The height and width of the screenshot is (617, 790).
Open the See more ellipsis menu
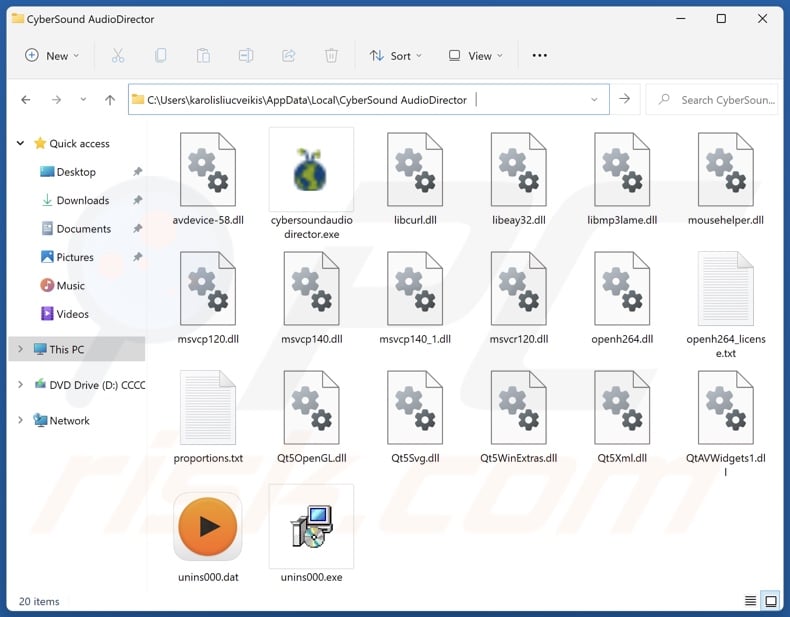(x=540, y=55)
